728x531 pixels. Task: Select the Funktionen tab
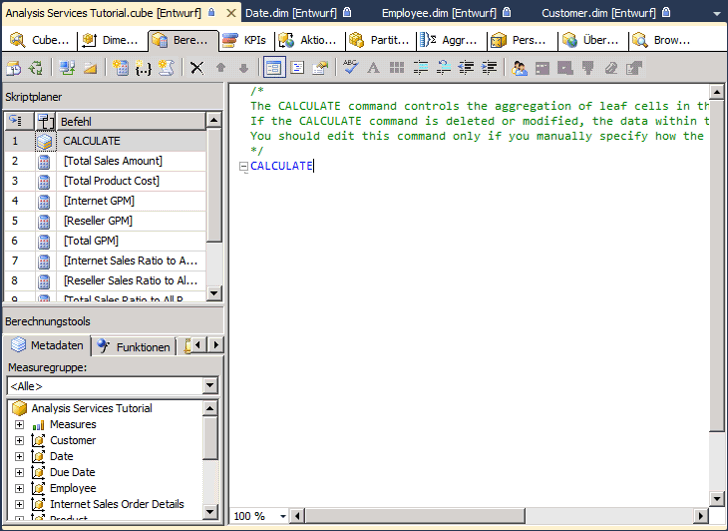tap(134, 346)
